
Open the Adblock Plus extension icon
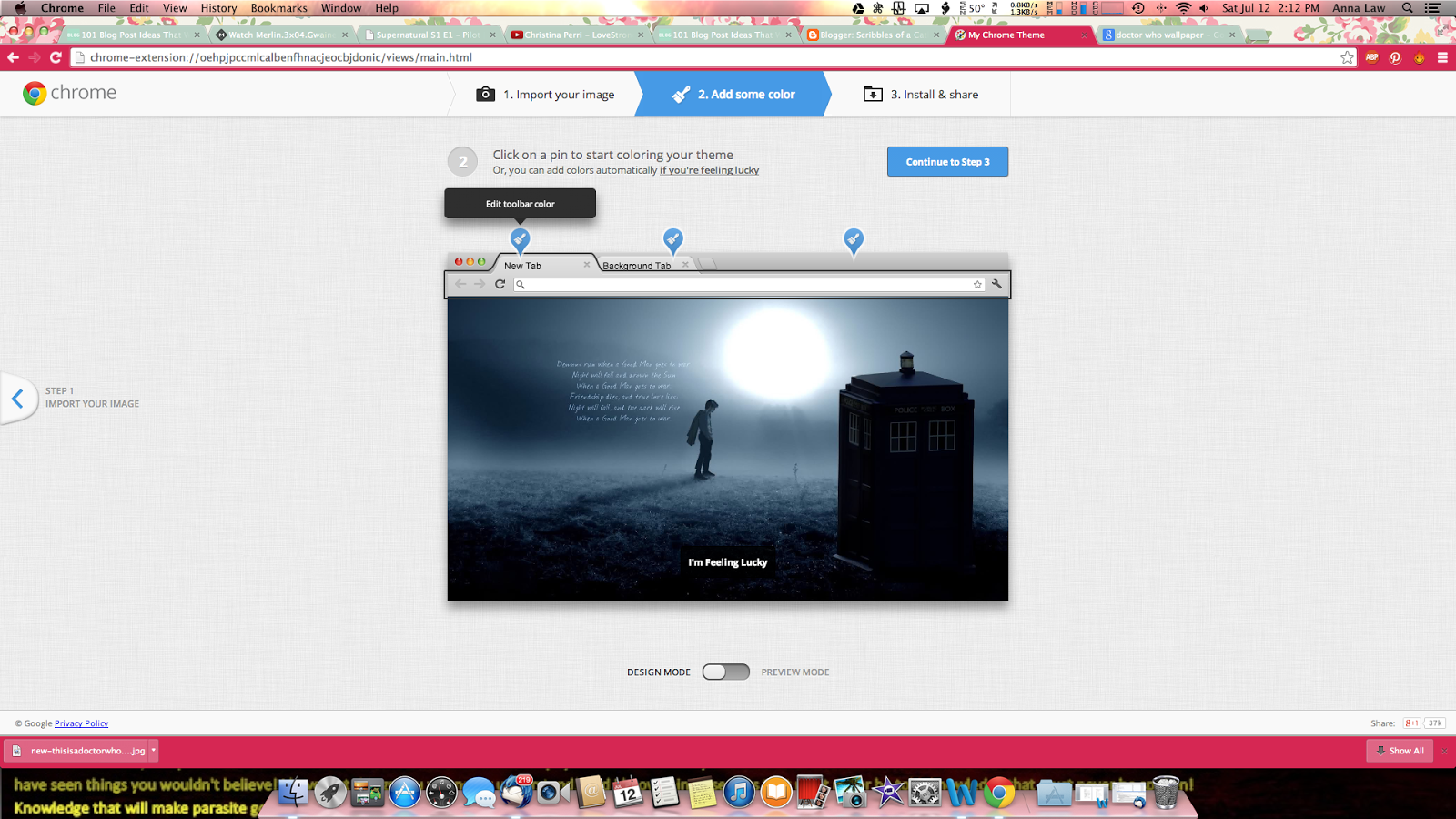(x=1371, y=57)
